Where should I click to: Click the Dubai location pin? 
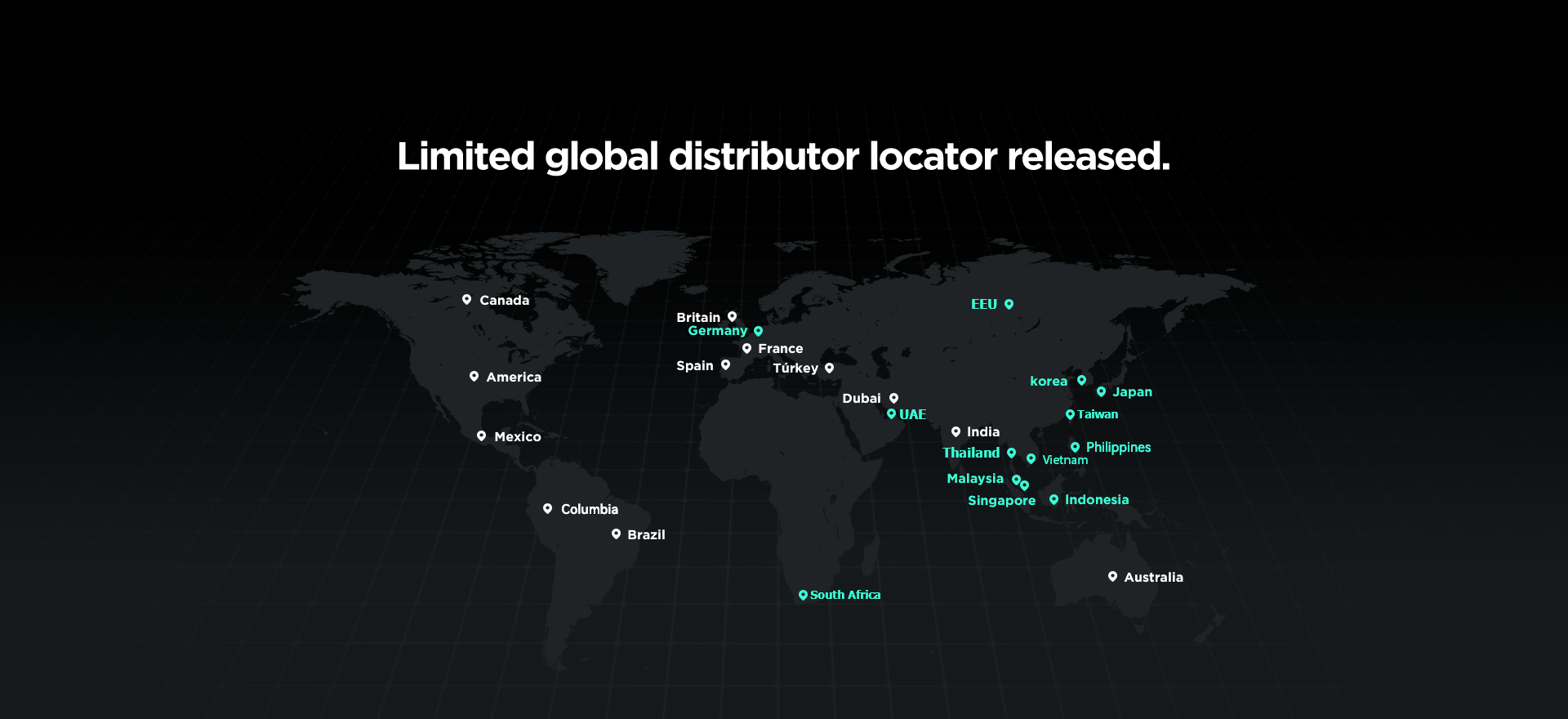(x=893, y=399)
